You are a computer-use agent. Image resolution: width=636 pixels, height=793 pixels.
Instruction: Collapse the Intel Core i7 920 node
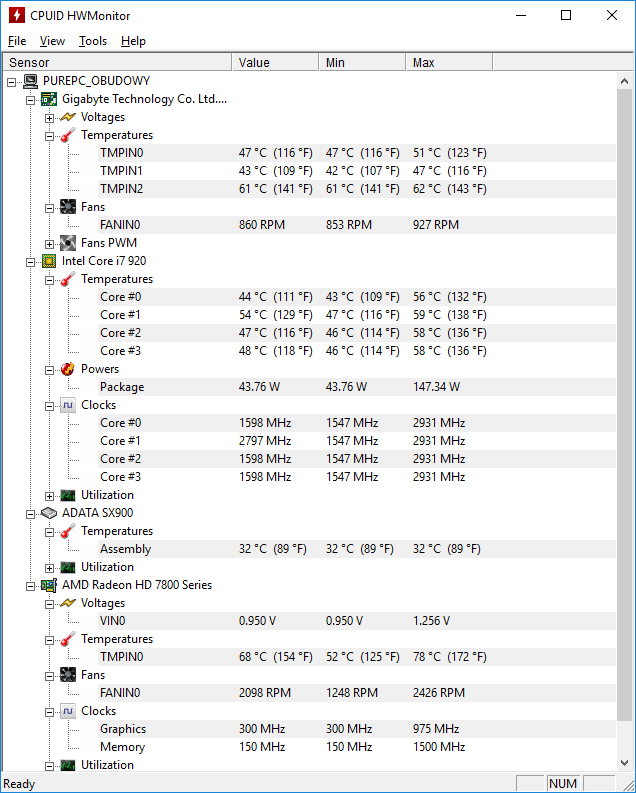coord(30,262)
